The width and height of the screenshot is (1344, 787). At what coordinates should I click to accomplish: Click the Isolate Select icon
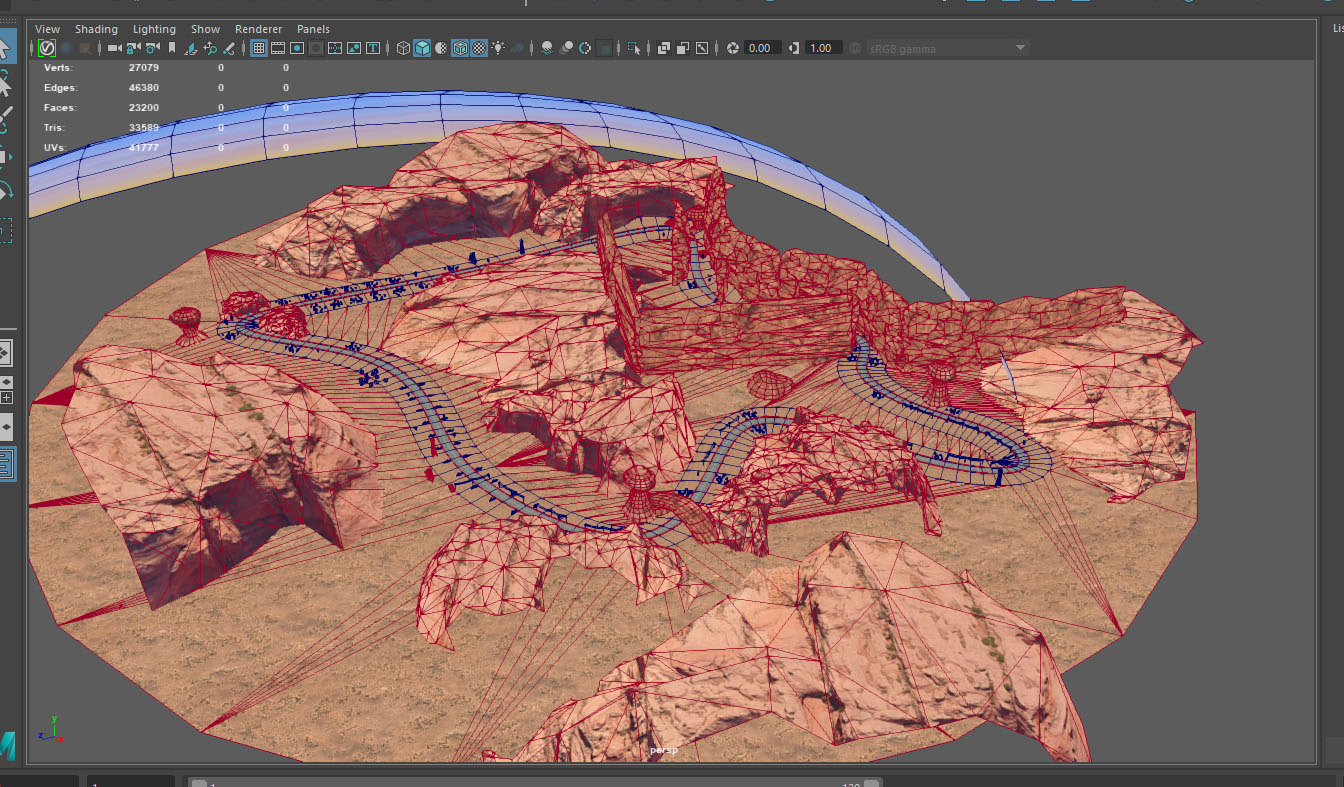[x=634, y=48]
